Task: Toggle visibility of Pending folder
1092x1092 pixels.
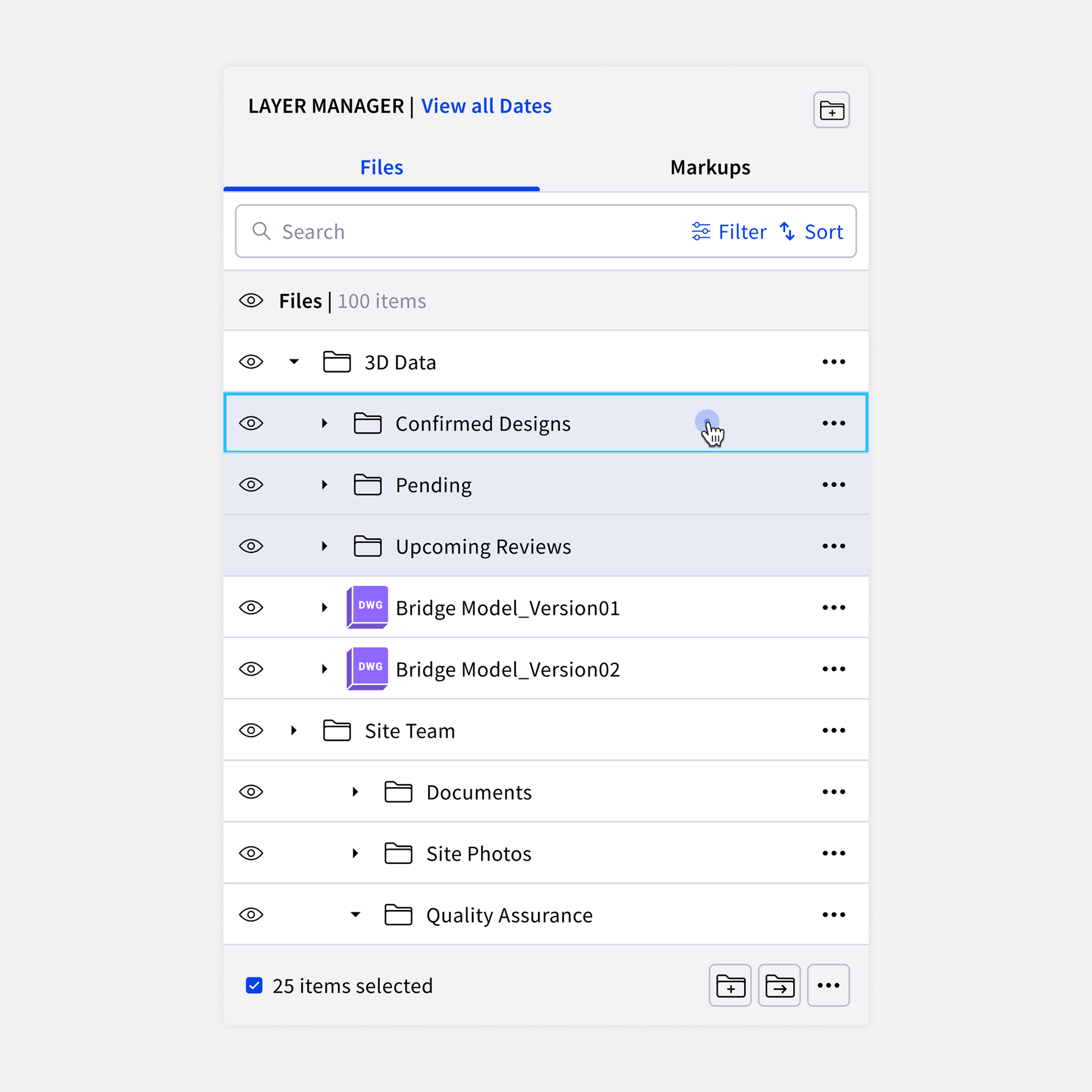Action: click(251, 485)
